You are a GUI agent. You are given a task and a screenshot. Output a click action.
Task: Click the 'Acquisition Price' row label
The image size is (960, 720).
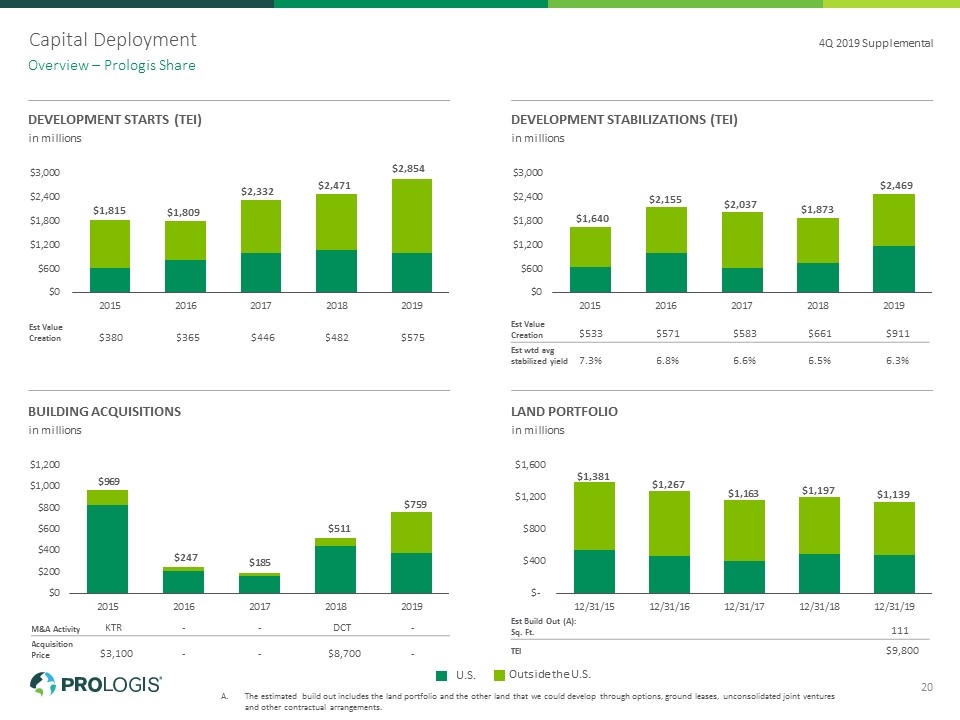coord(52,650)
